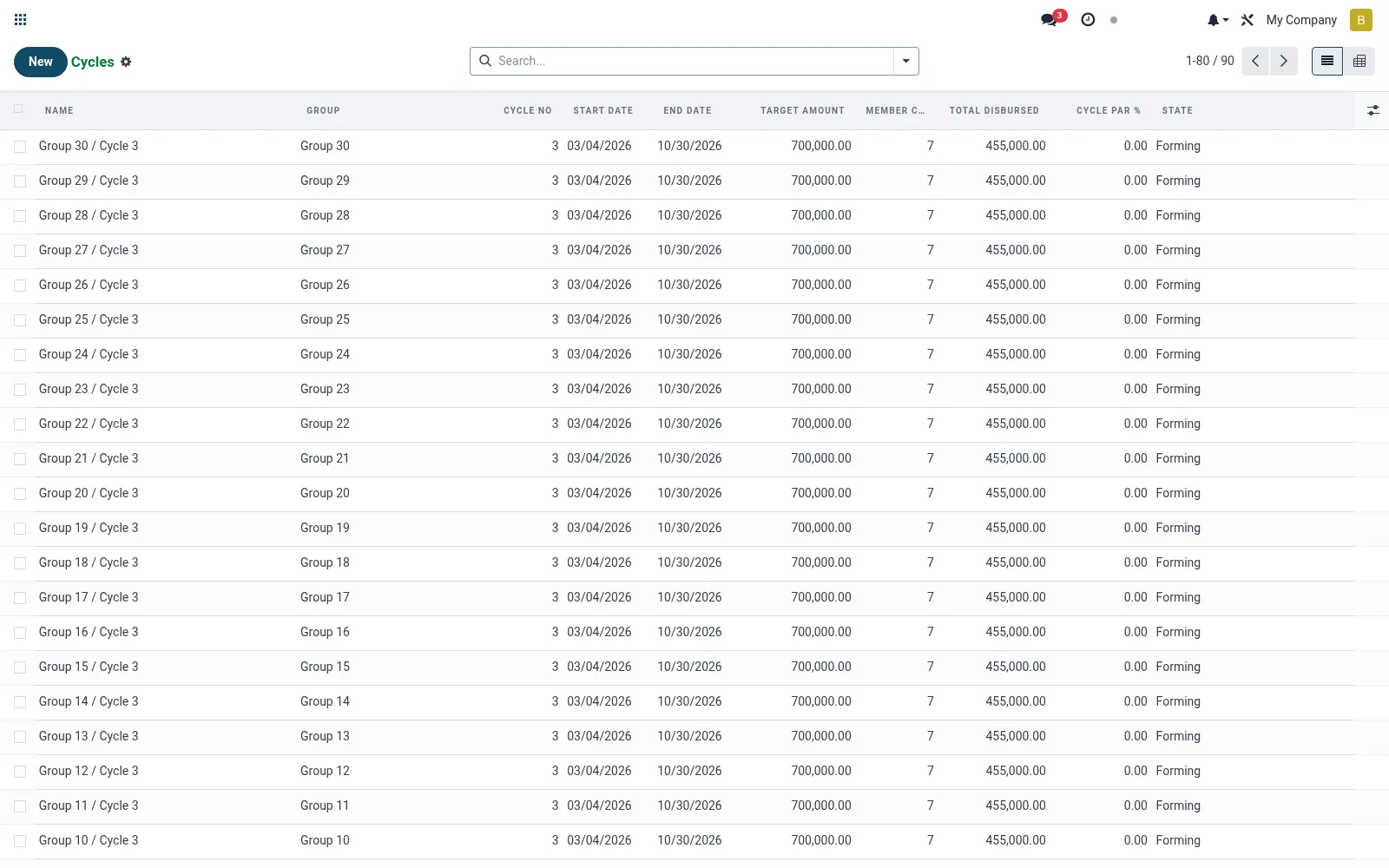
Task: Click the gray status dot indicator
Action: [1114, 20]
